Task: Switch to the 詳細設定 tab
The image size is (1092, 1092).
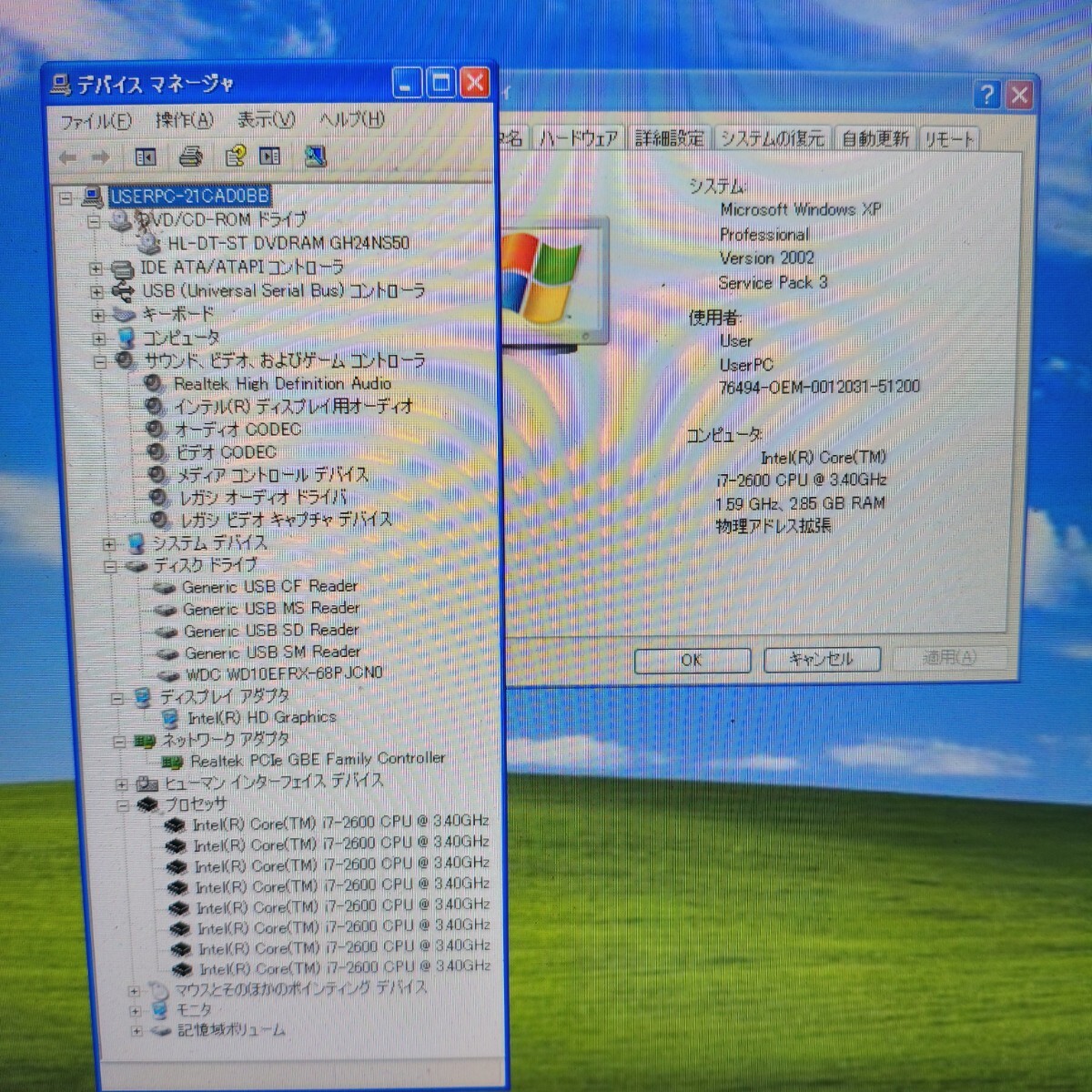Action: (670, 138)
